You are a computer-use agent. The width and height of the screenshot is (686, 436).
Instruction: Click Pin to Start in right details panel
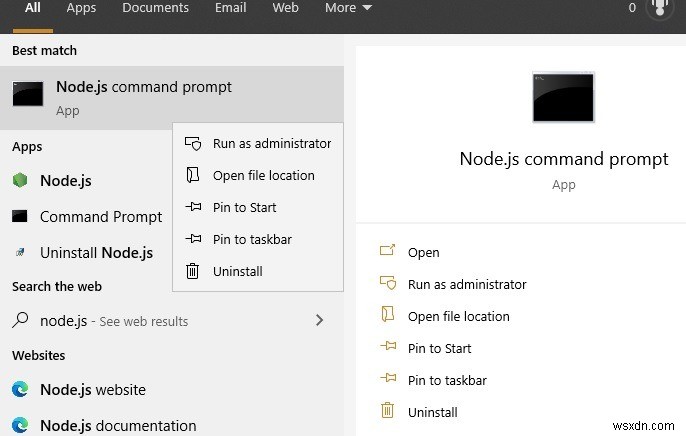click(439, 348)
